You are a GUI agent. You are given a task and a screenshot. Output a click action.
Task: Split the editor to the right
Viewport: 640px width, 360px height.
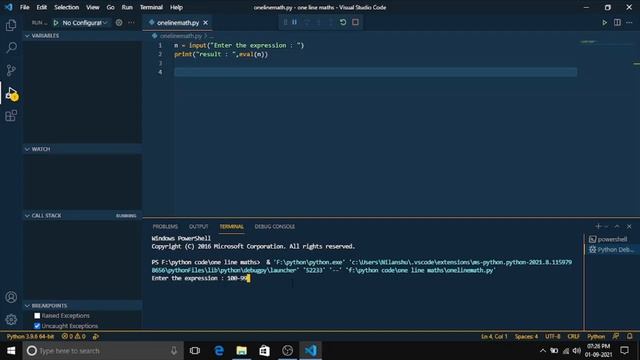tap(617, 23)
